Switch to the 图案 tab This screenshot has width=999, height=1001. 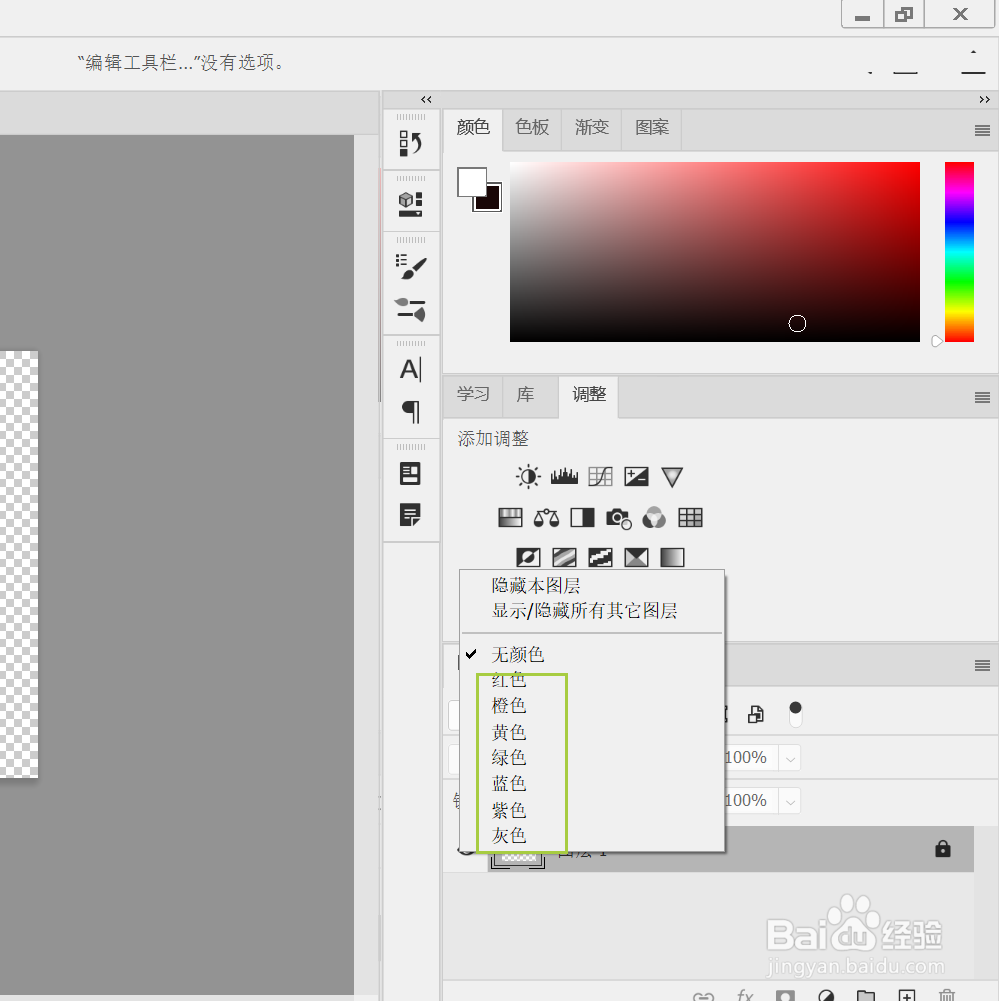(x=652, y=128)
